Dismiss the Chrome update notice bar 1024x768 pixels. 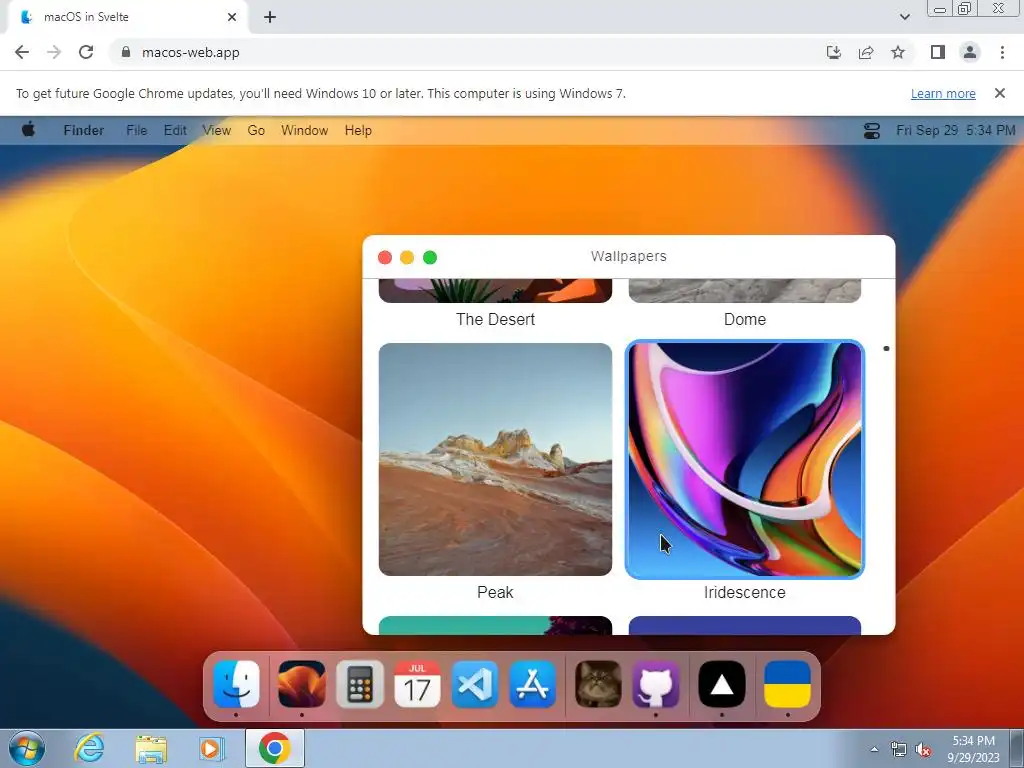click(x=1000, y=93)
